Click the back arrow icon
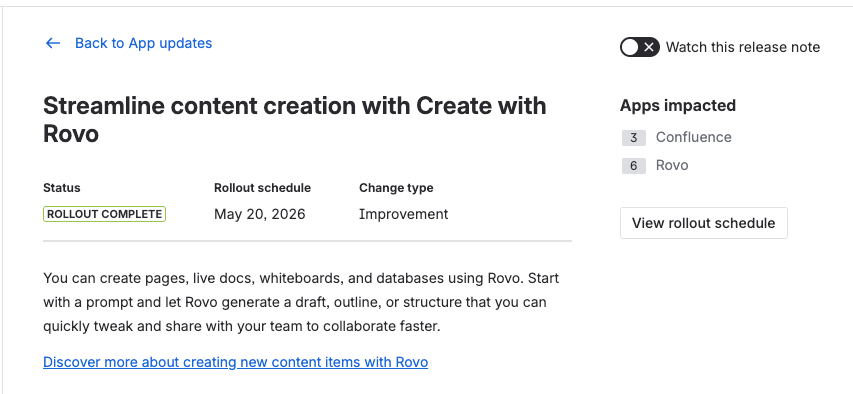The height and width of the screenshot is (394, 853). coord(53,43)
